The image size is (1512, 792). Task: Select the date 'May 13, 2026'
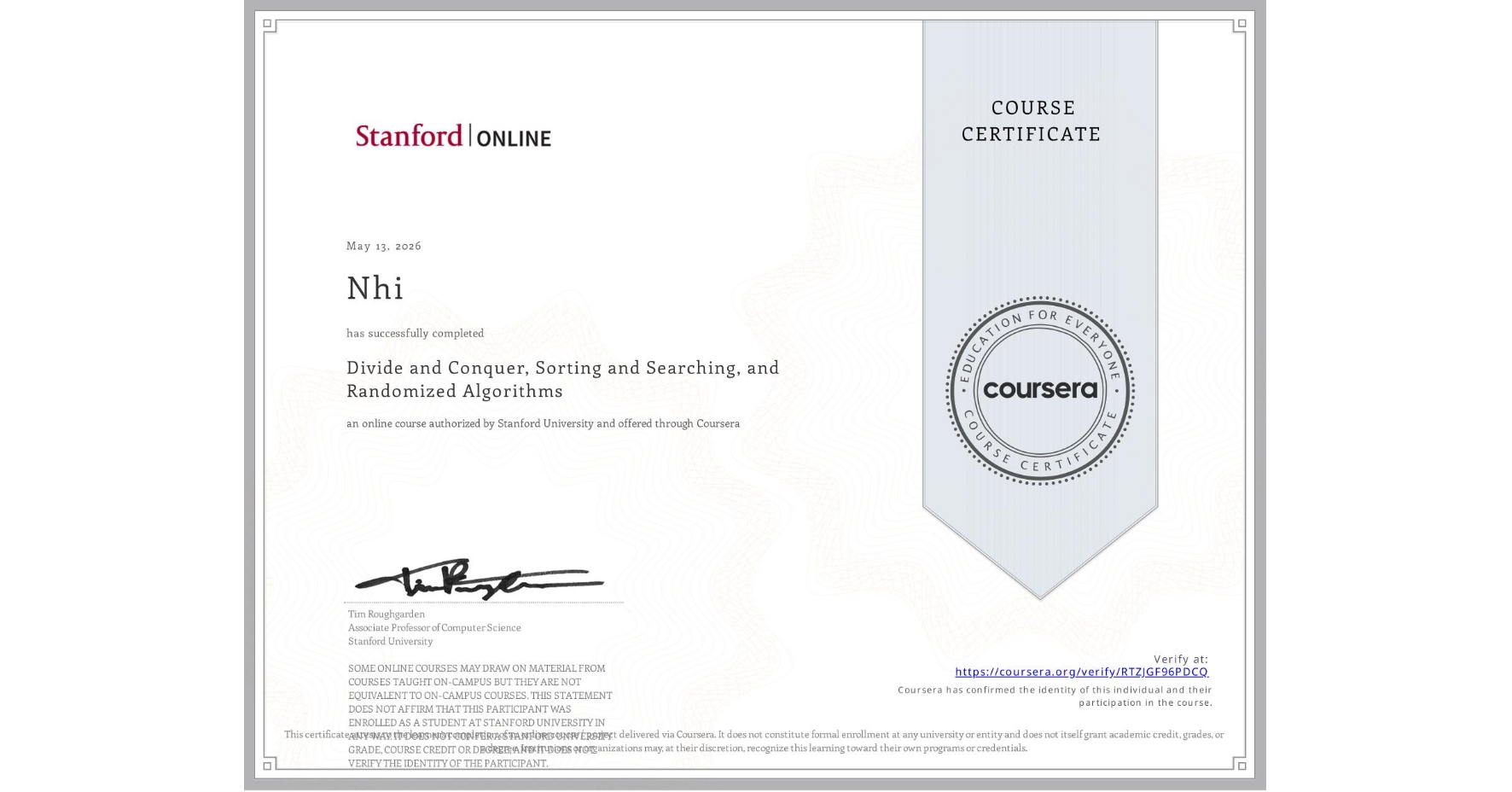pyautogui.click(x=384, y=246)
